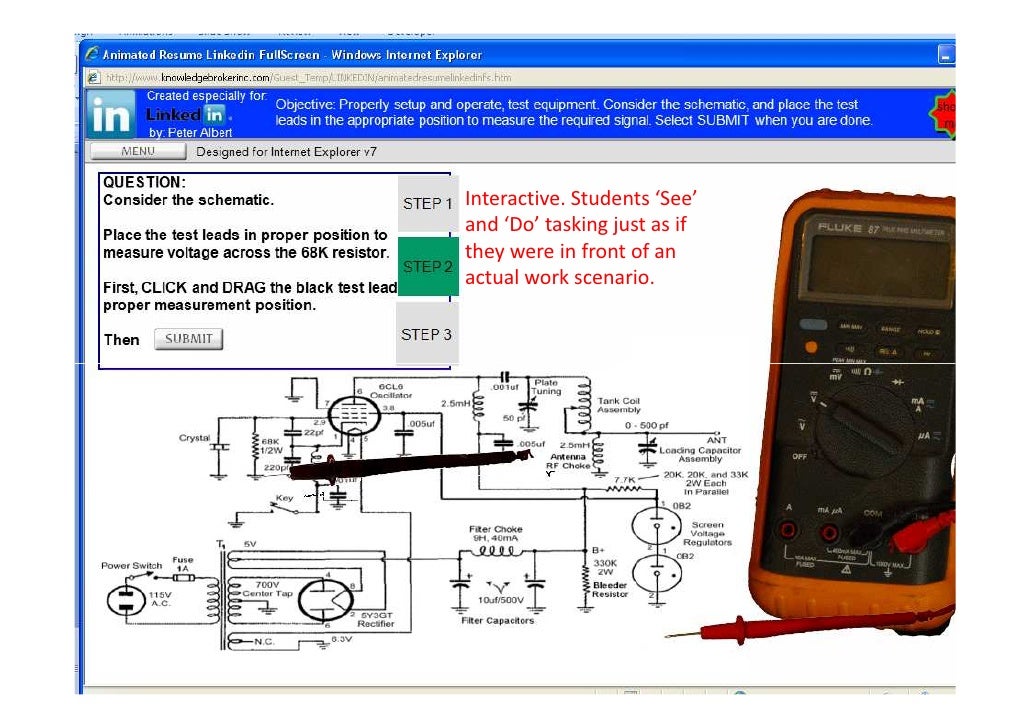The height and width of the screenshot is (728, 1030).
Task: Click the address bar URL field
Action: [x=519, y=78]
